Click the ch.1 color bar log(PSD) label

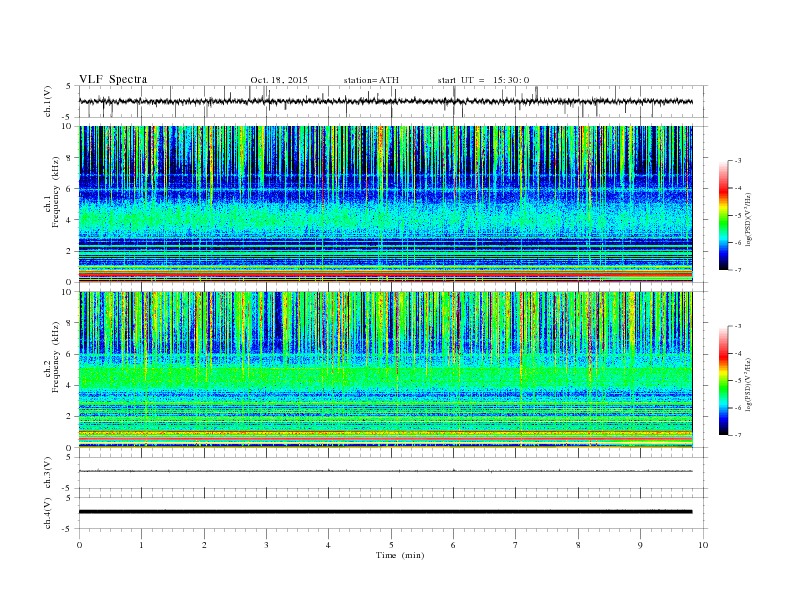tap(749, 219)
